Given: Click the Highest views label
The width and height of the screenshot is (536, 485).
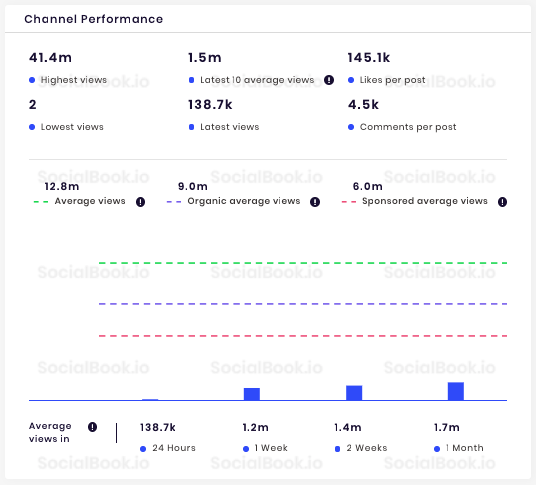Looking at the screenshot, I should pos(74,80).
